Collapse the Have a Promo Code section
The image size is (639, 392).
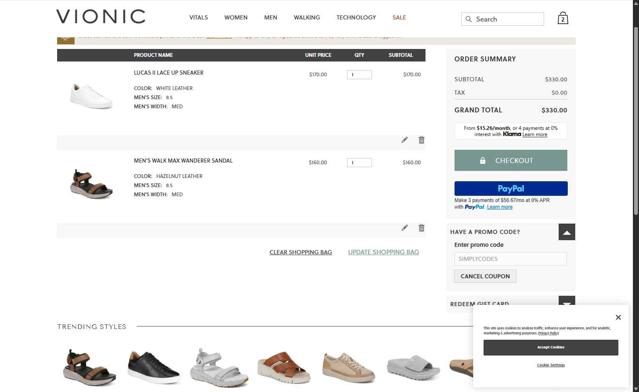(x=566, y=232)
